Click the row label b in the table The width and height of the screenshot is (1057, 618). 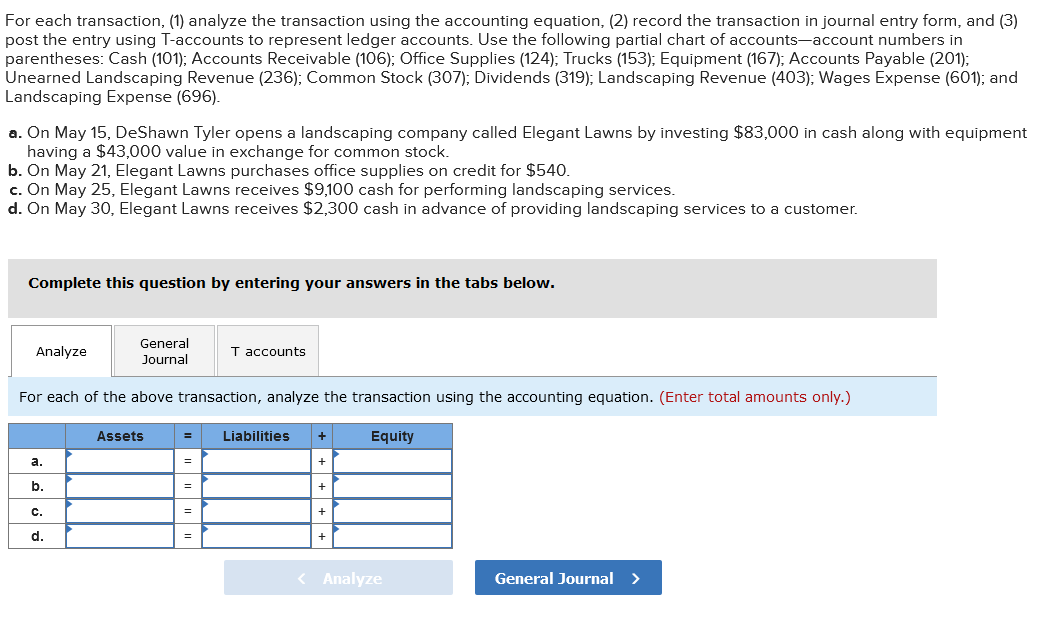tap(37, 486)
